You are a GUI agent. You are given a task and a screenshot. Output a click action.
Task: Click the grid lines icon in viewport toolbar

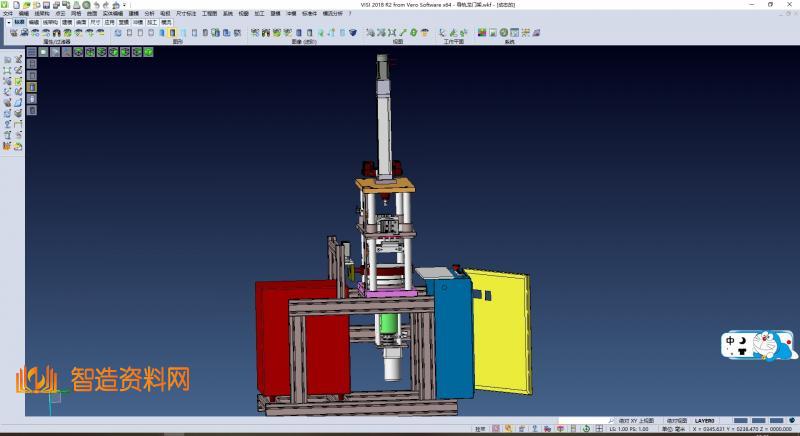[31, 51]
